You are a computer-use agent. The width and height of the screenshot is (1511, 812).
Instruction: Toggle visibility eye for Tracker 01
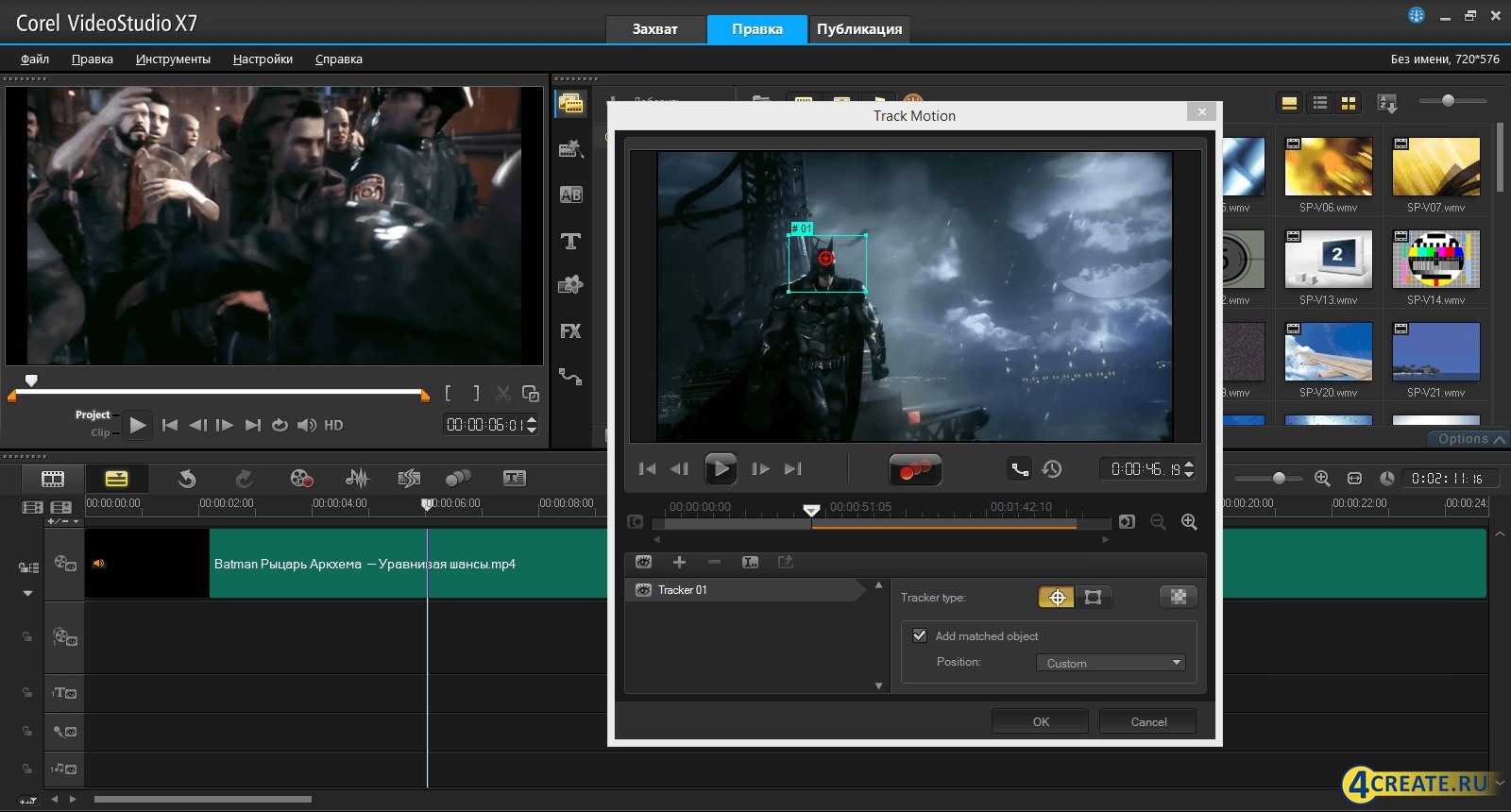(643, 590)
